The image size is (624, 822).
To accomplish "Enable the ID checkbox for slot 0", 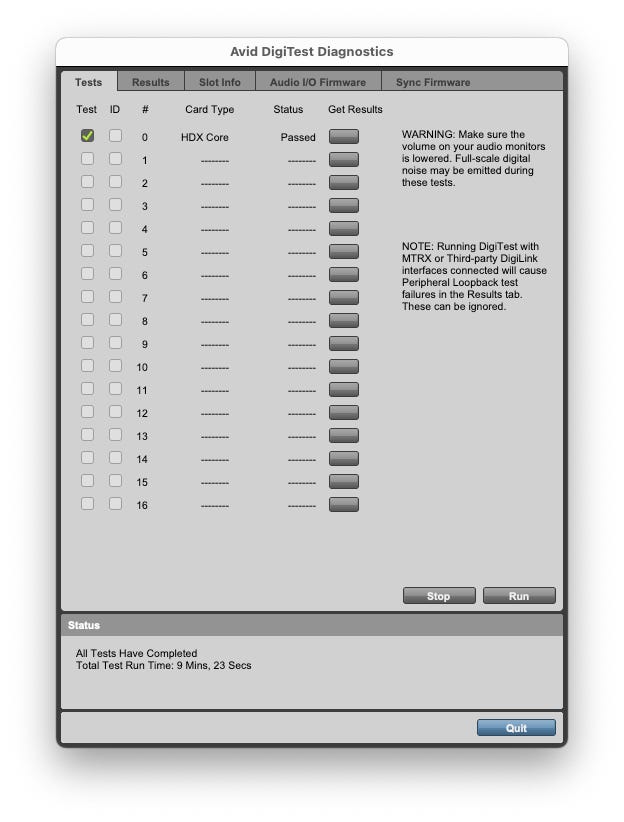I will 115,136.
